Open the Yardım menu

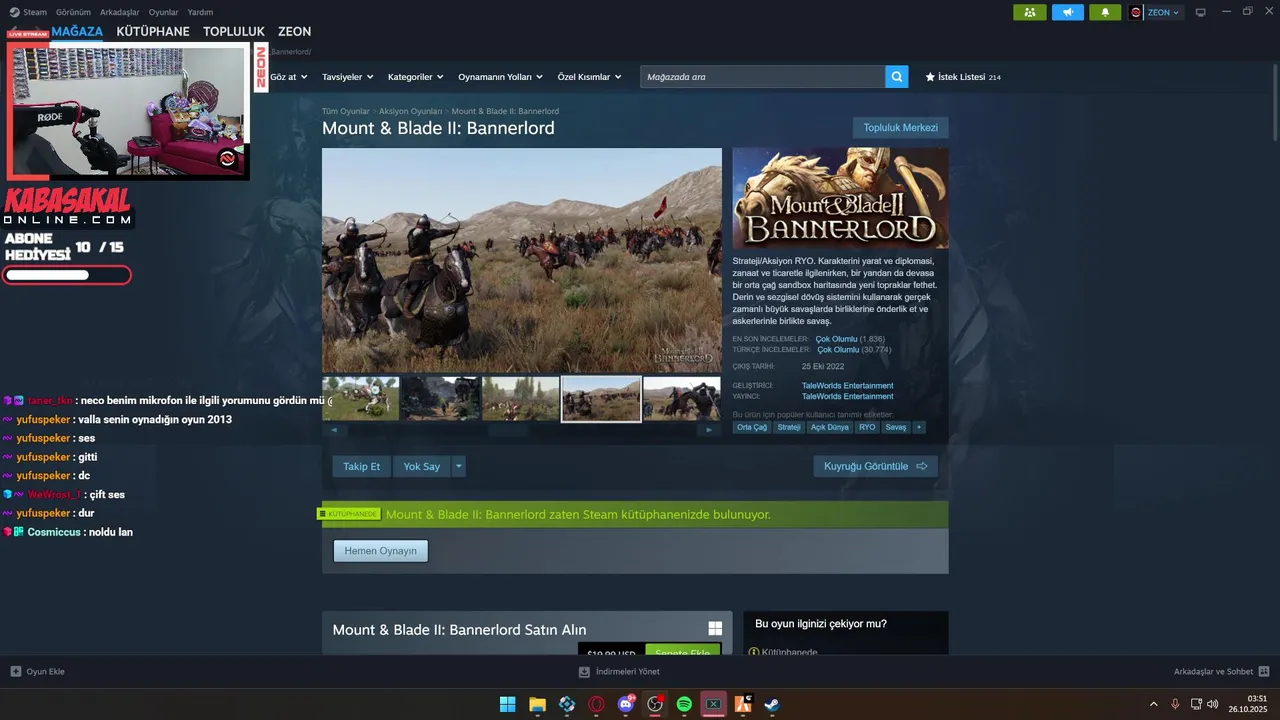tap(200, 12)
